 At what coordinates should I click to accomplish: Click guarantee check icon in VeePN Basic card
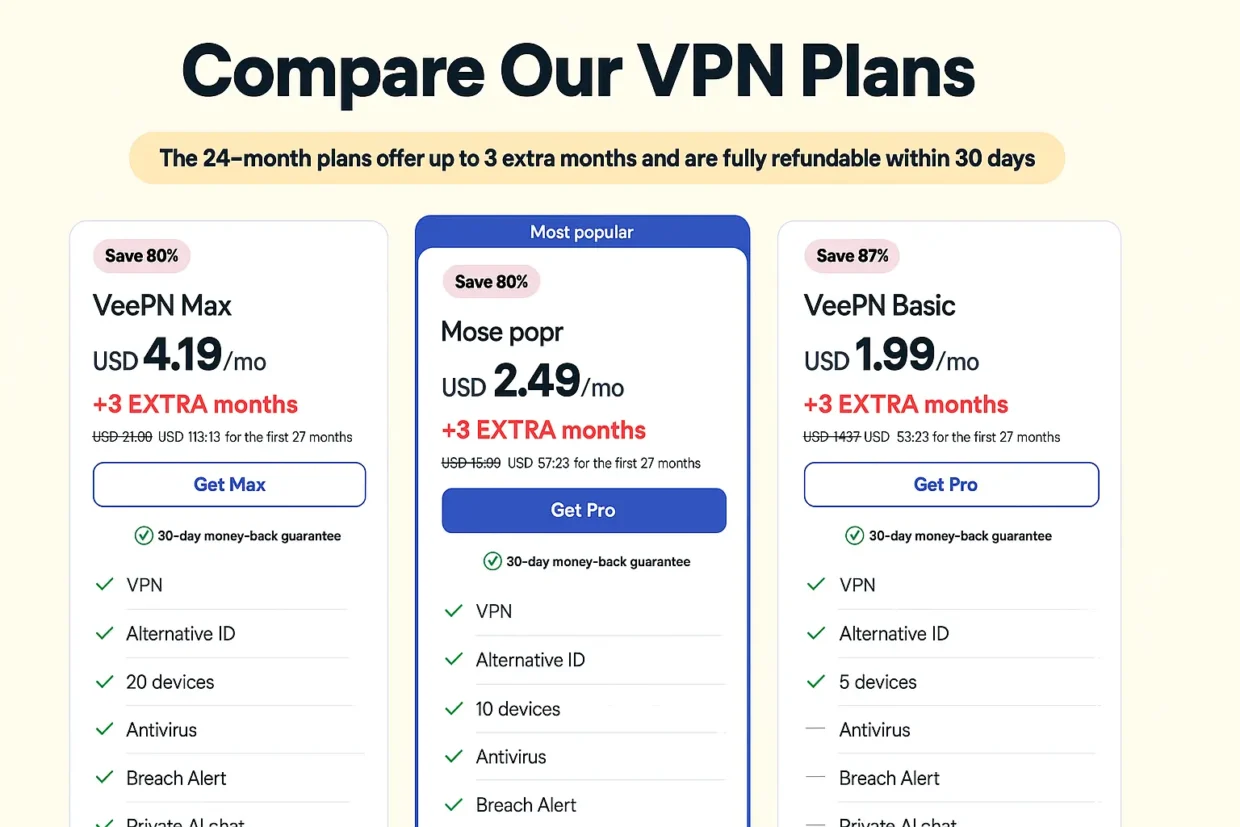(855, 536)
